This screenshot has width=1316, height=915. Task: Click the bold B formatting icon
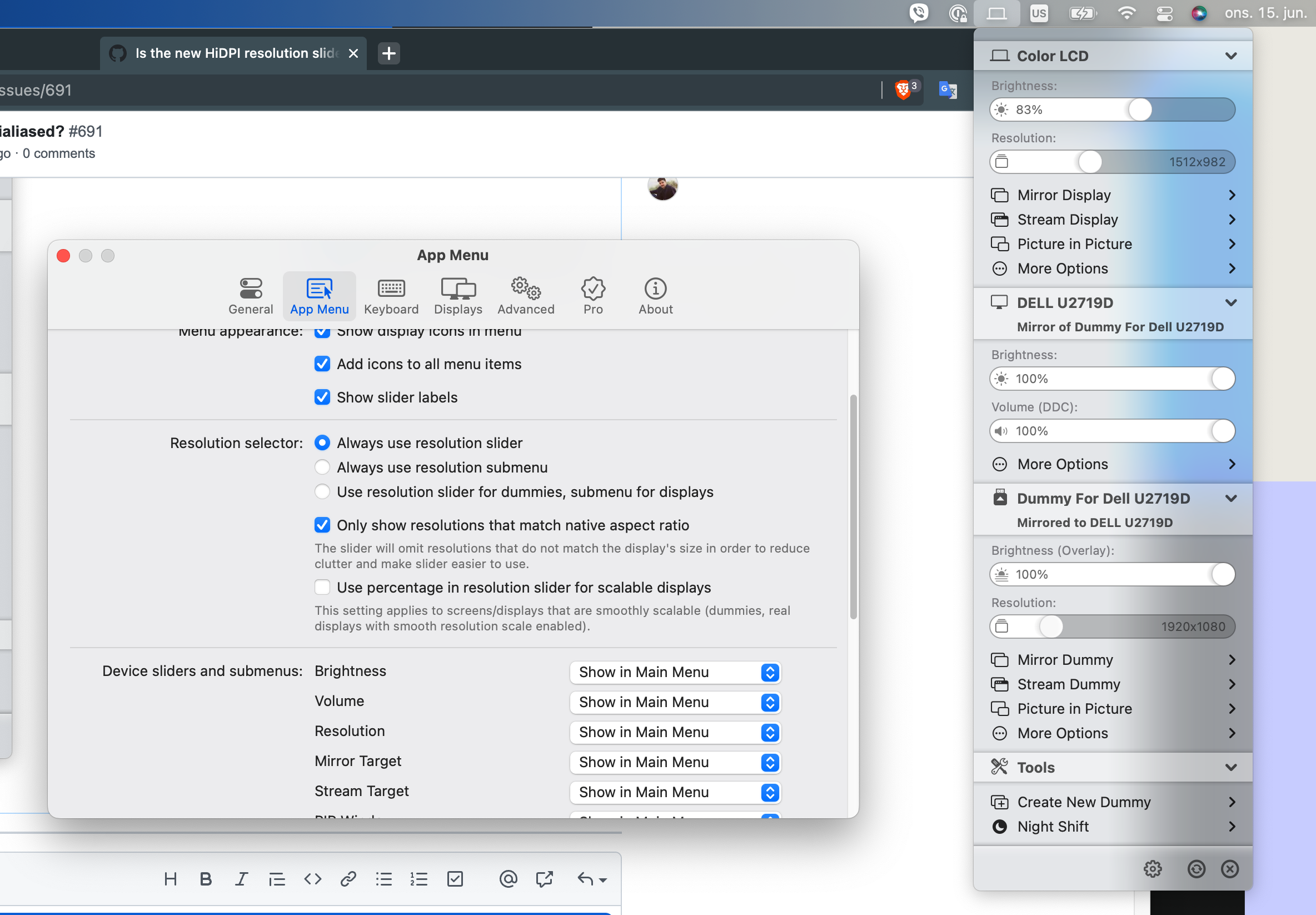tap(206, 879)
